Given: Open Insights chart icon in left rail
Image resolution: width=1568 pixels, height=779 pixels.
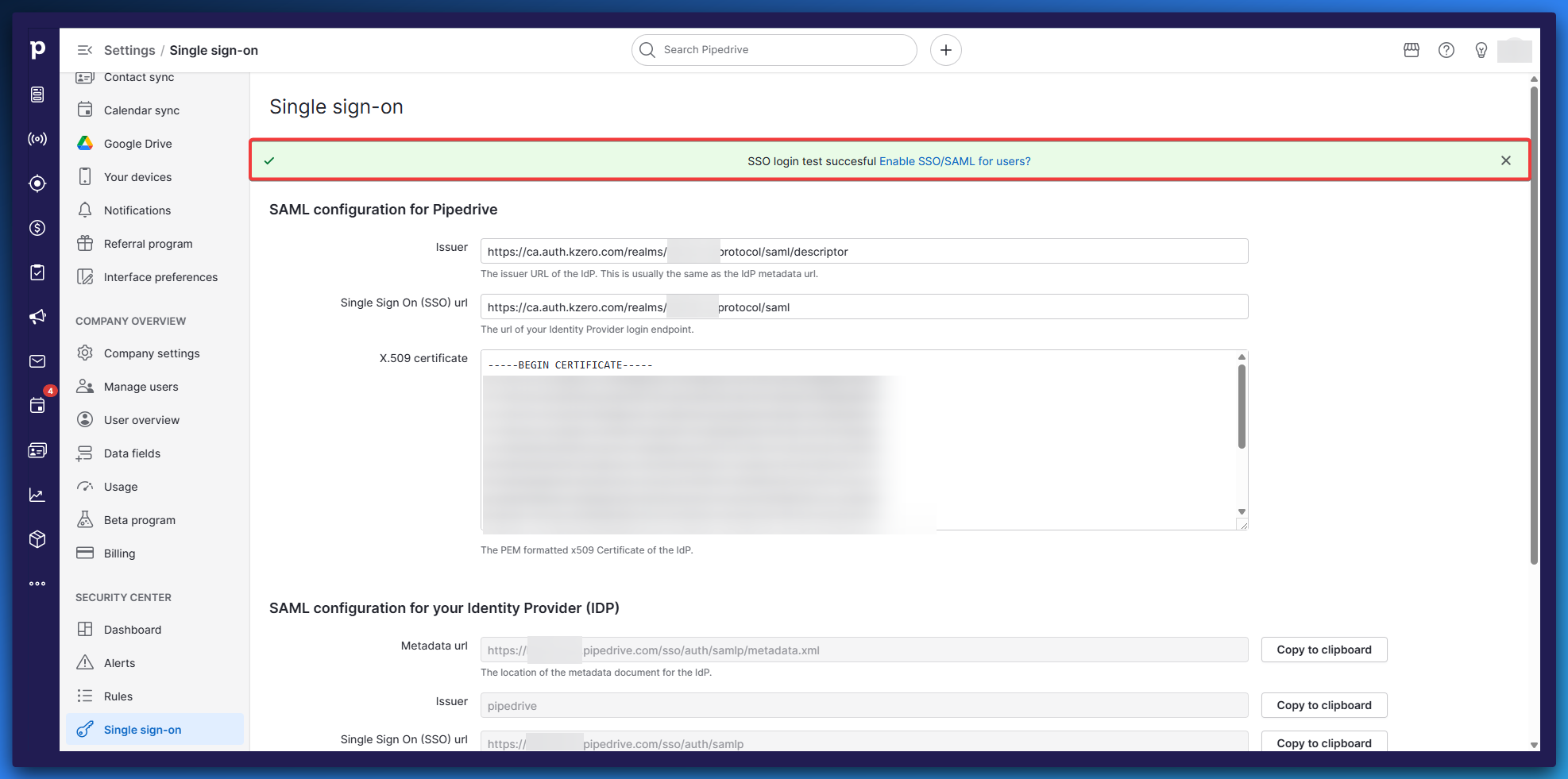Looking at the screenshot, I should click(x=37, y=495).
